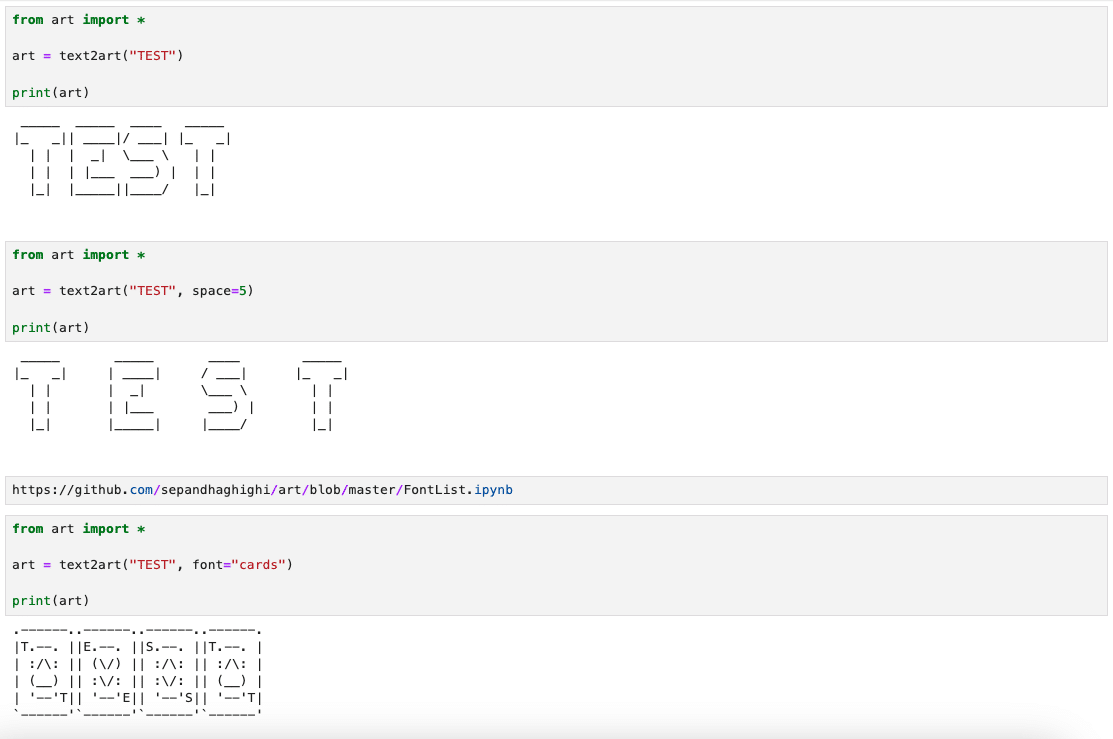The height and width of the screenshot is (739, 1113).
Task: Click 'print(art)' in the second cell
Action: (x=50, y=328)
